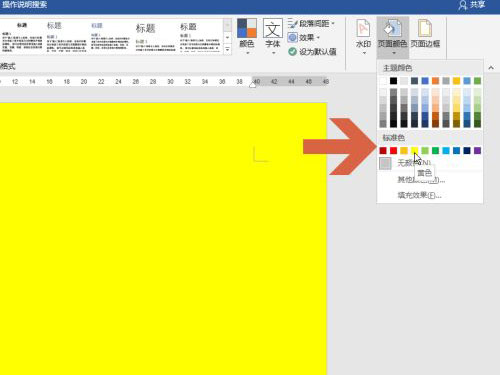Select the first style set thumbnail with bold 标题
Viewport: 500px width, 375px height.
click(22, 36)
